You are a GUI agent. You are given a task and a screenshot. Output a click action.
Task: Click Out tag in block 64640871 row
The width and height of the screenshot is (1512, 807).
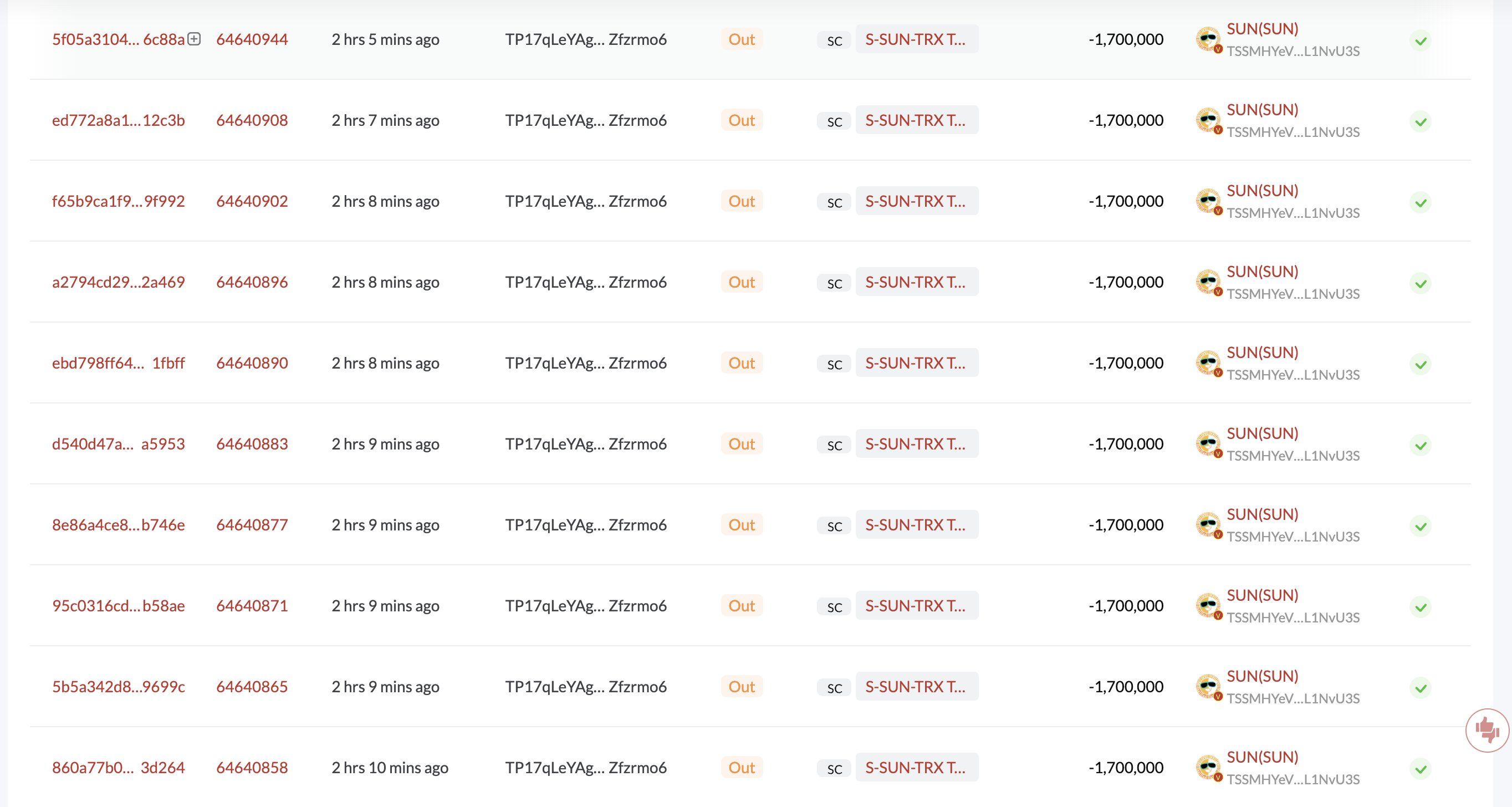click(742, 606)
